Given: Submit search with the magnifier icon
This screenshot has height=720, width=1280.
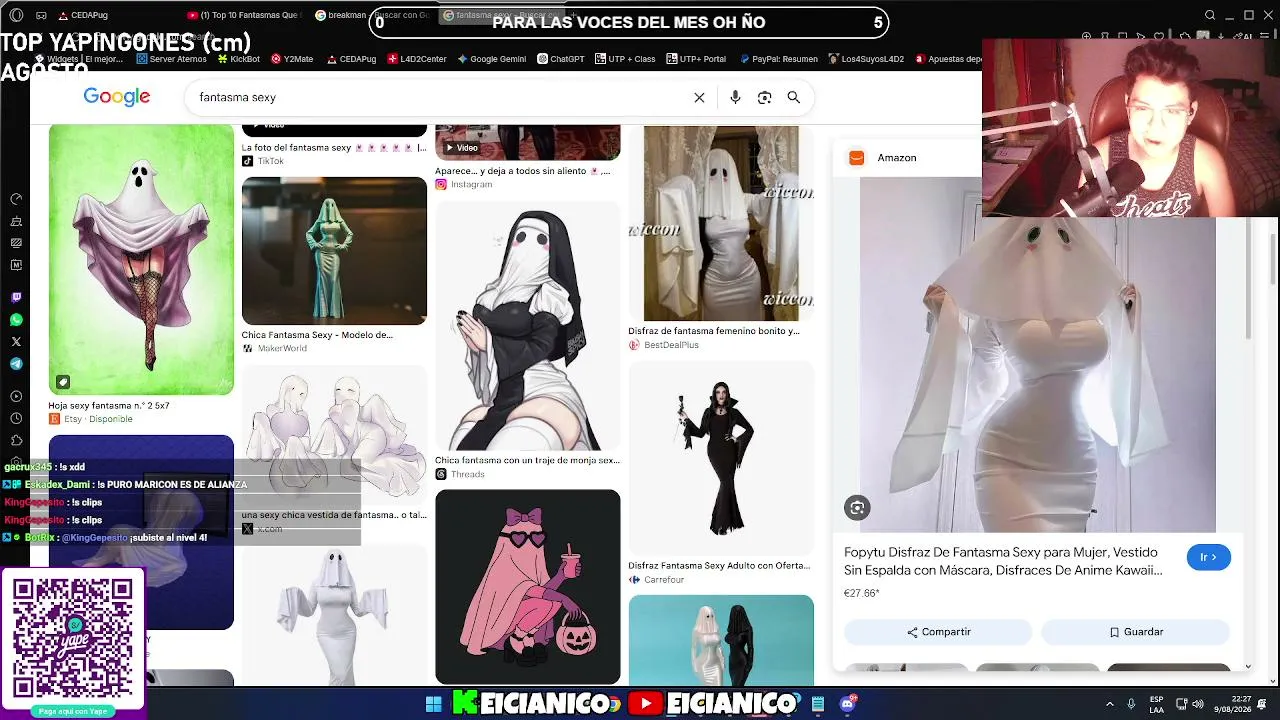Looking at the screenshot, I should point(793,97).
